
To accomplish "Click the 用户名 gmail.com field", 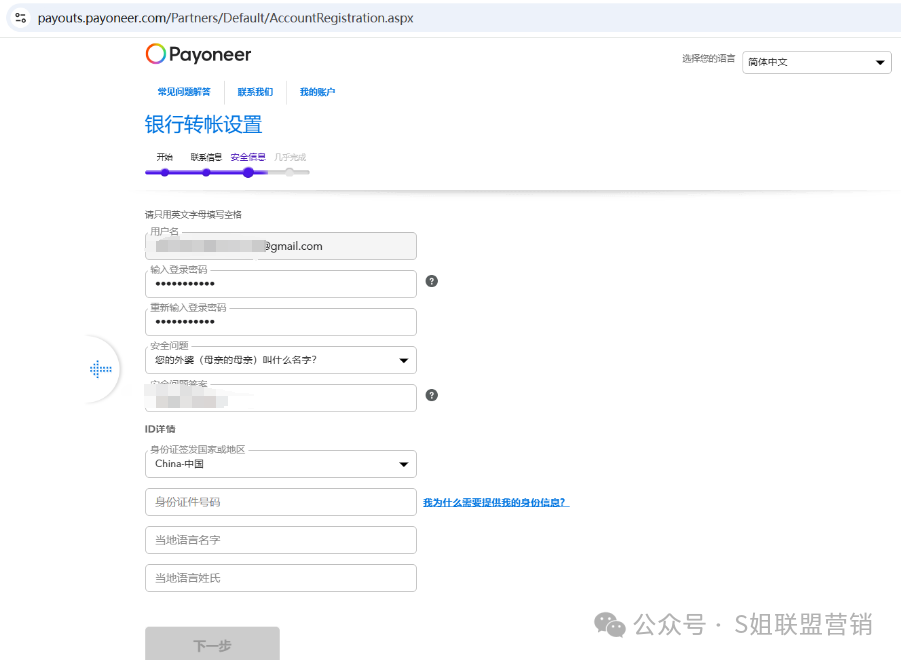I will [x=281, y=246].
